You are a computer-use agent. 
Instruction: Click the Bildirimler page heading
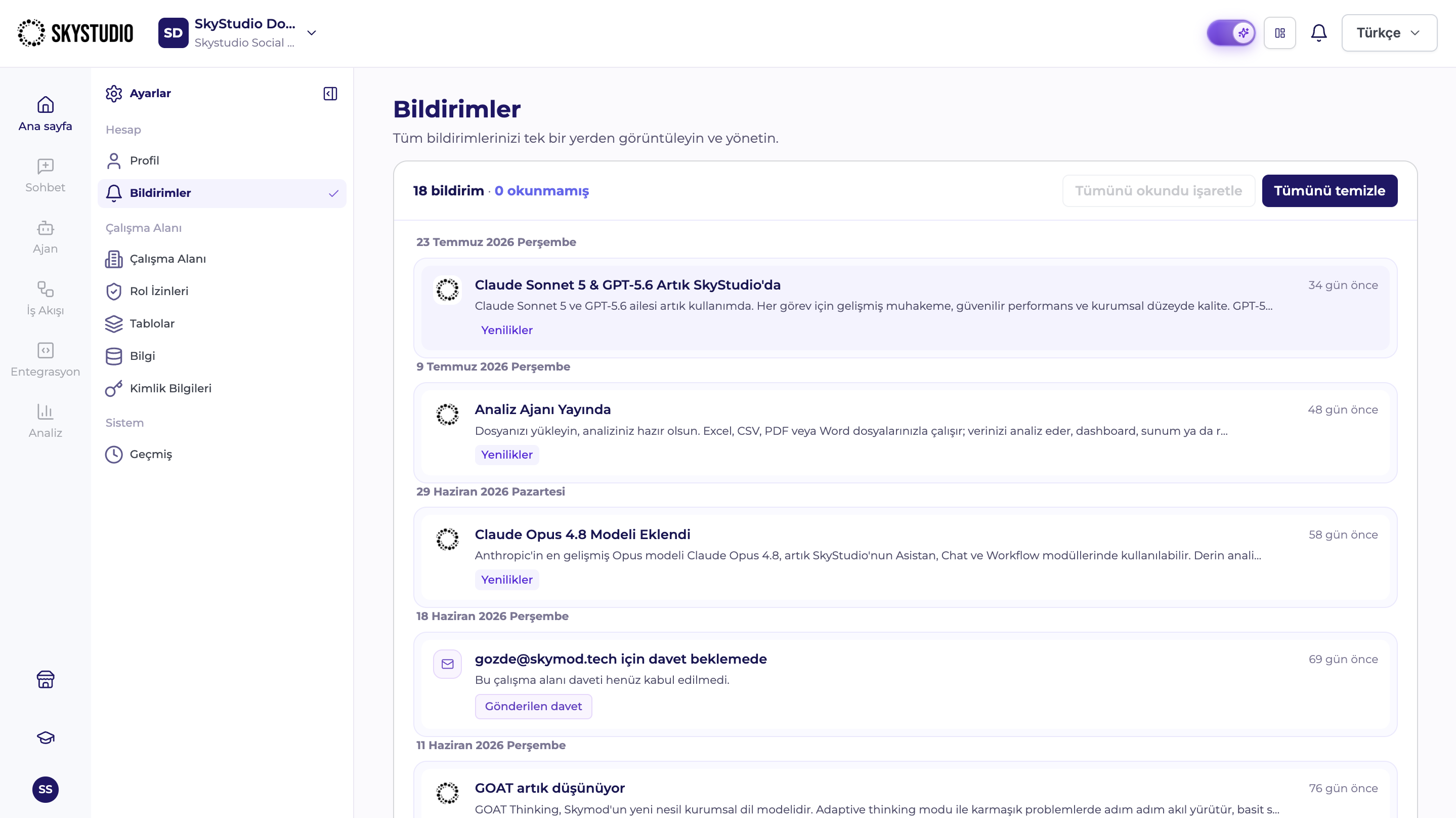coord(457,109)
